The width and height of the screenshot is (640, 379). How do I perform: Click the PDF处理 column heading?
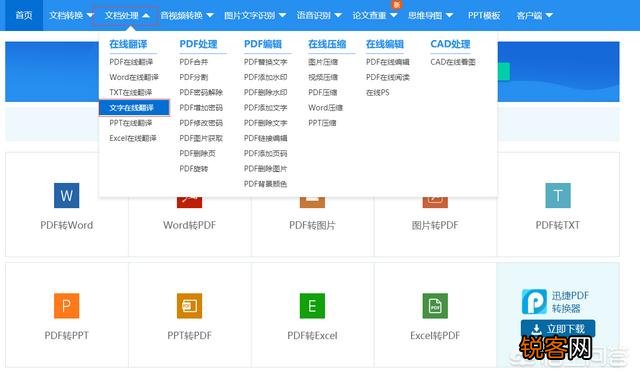[198, 44]
